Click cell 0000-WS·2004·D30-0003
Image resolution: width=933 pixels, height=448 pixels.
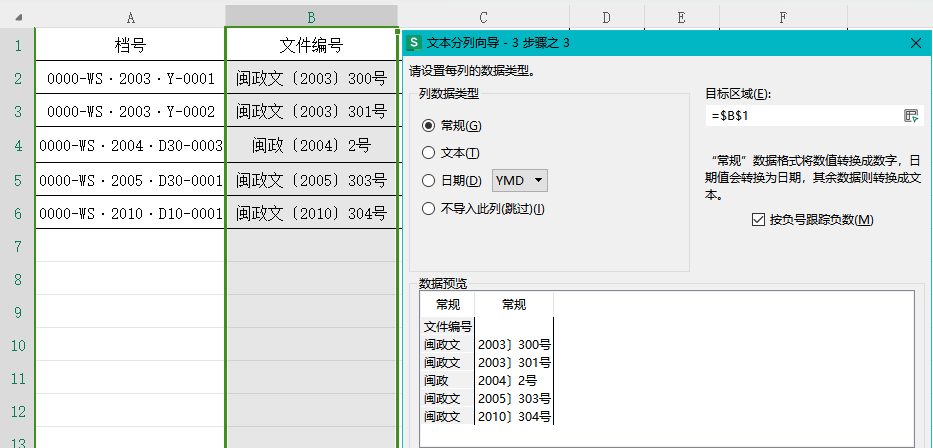tap(130, 145)
